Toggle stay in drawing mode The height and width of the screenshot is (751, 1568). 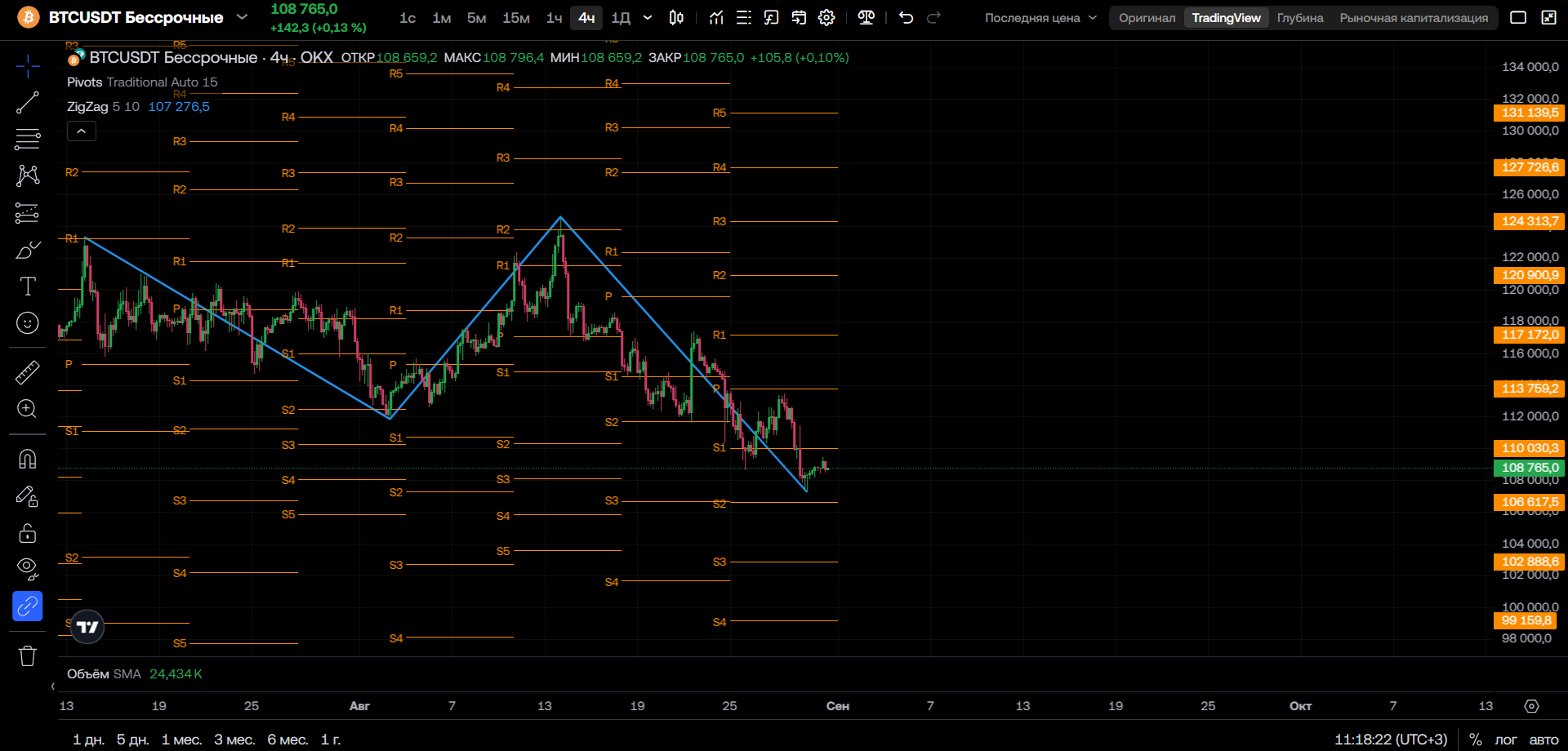(28, 496)
